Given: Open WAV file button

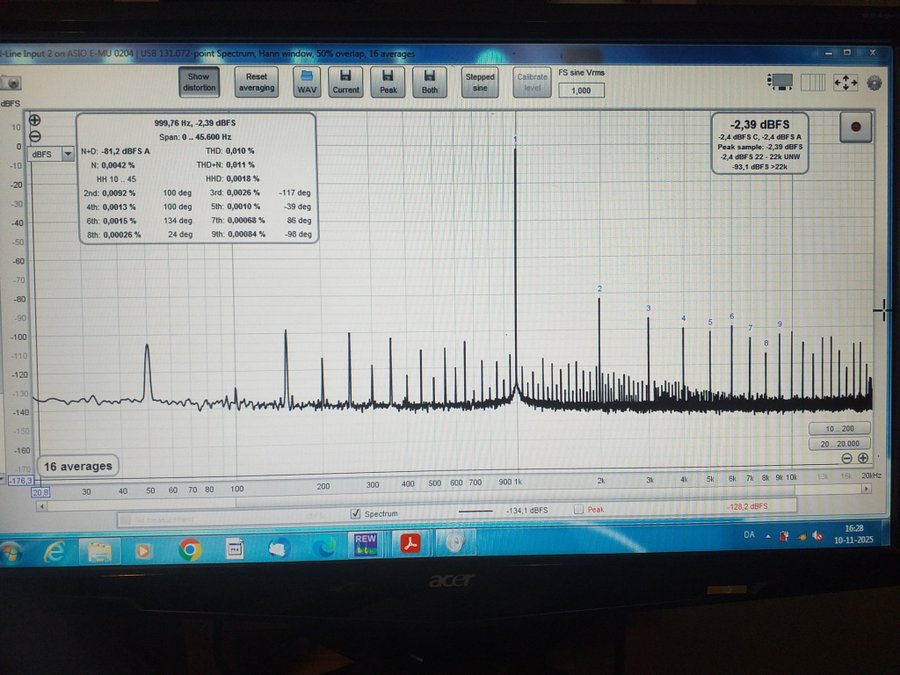Looking at the screenshot, I should point(307,82).
